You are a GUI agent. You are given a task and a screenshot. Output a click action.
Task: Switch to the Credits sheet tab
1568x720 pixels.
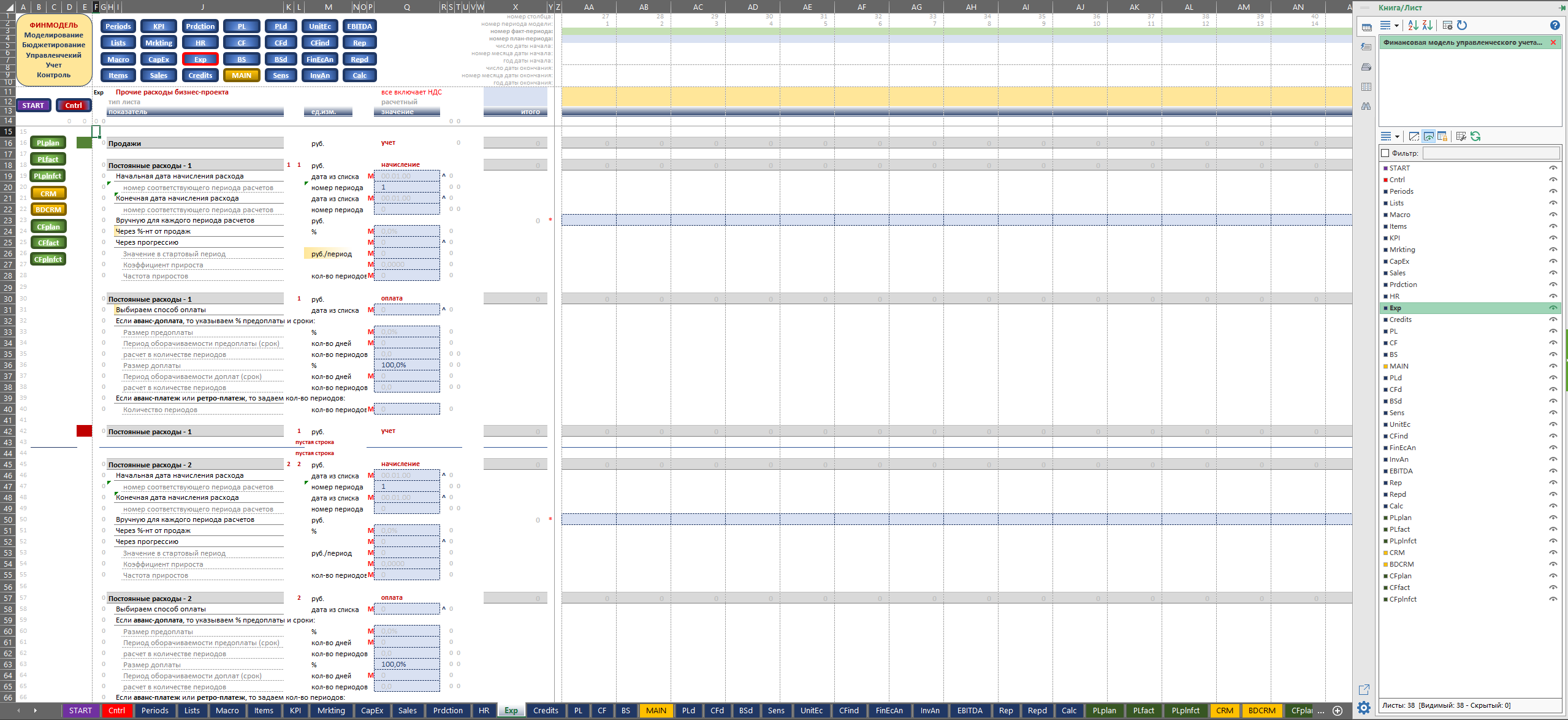[545, 710]
